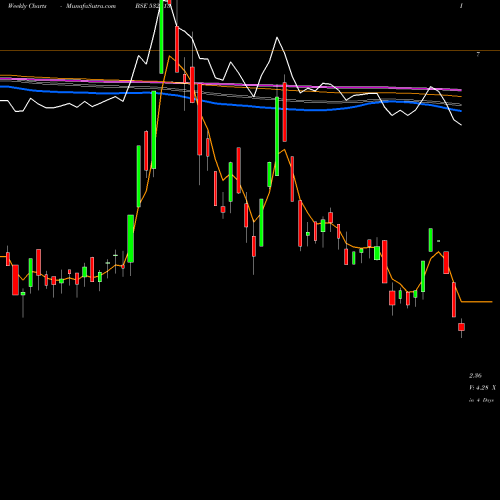Click the '2.36' price value
Screen dimensions: 500x500
[475, 376]
